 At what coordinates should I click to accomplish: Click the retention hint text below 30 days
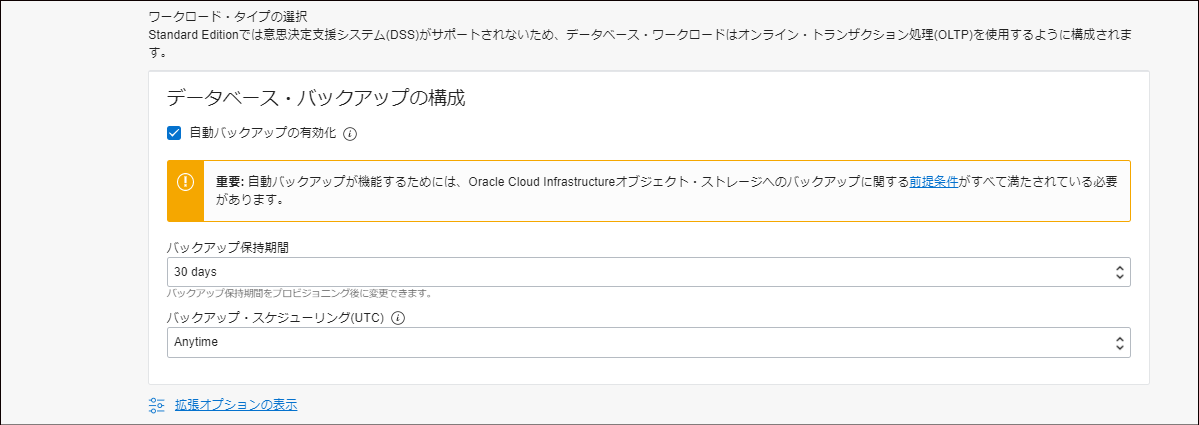point(301,293)
